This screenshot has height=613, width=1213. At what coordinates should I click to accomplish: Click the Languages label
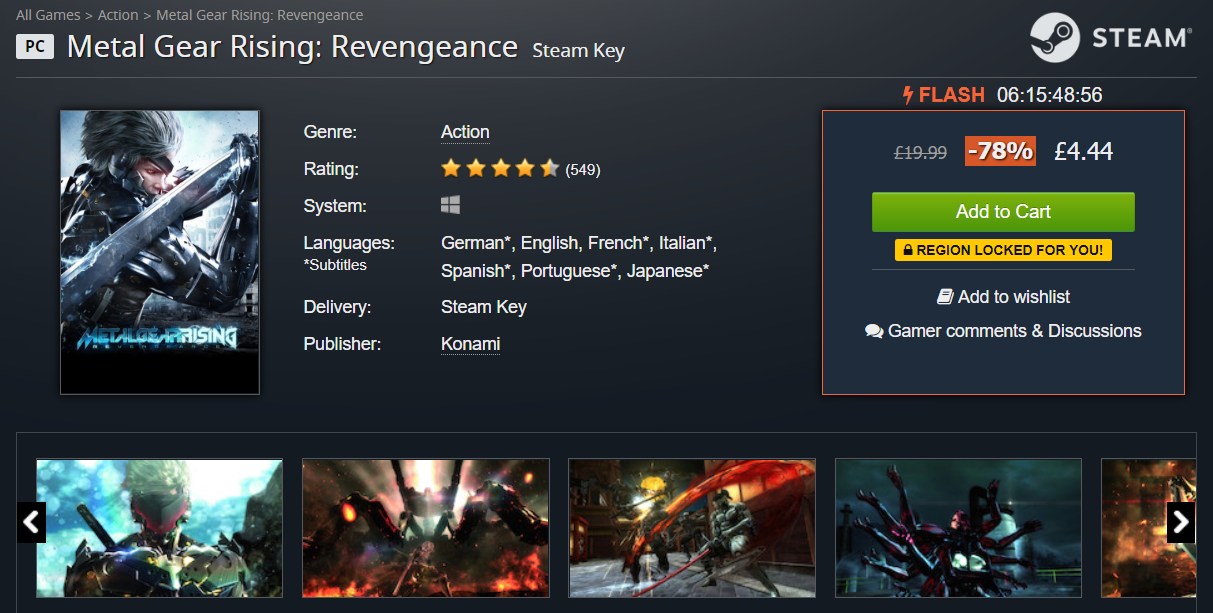(349, 243)
